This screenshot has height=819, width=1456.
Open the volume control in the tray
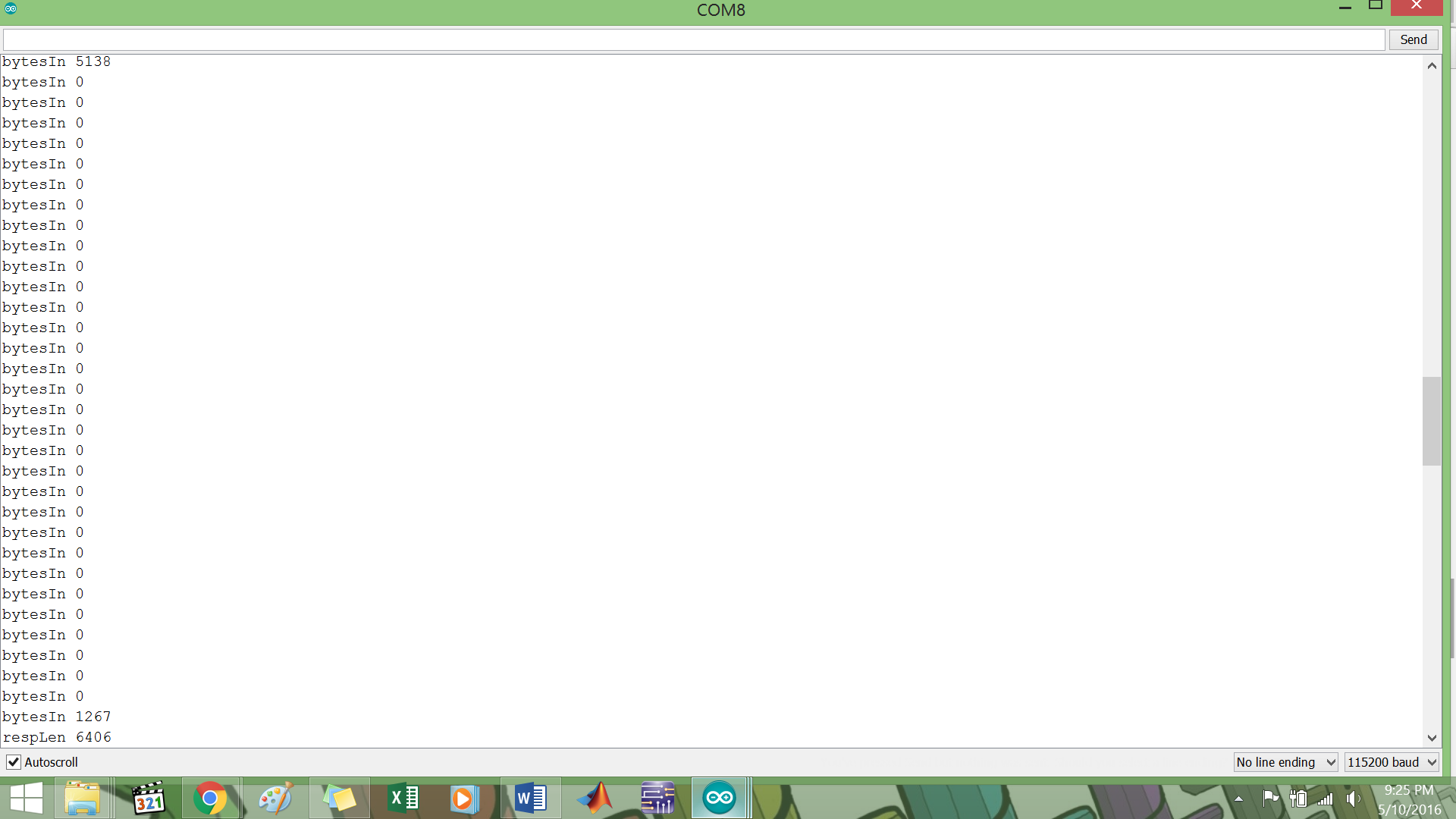pyautogui.click(x=1354, y=799)
